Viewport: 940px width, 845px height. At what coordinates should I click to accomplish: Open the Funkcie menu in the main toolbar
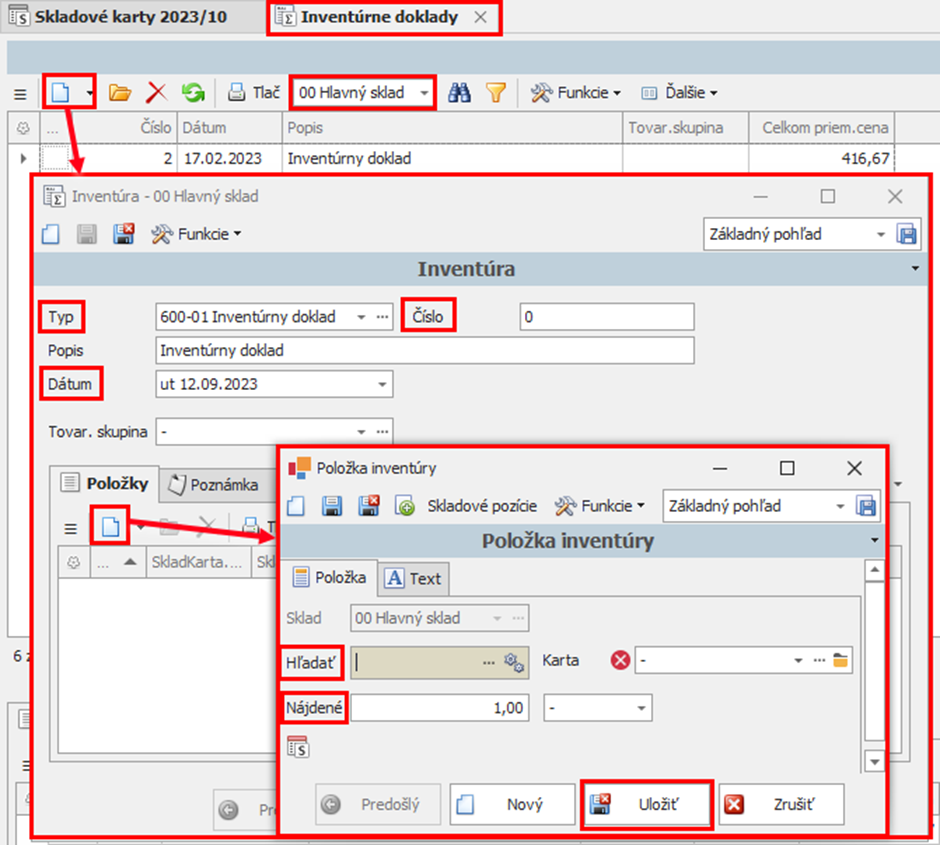(575, 93)
